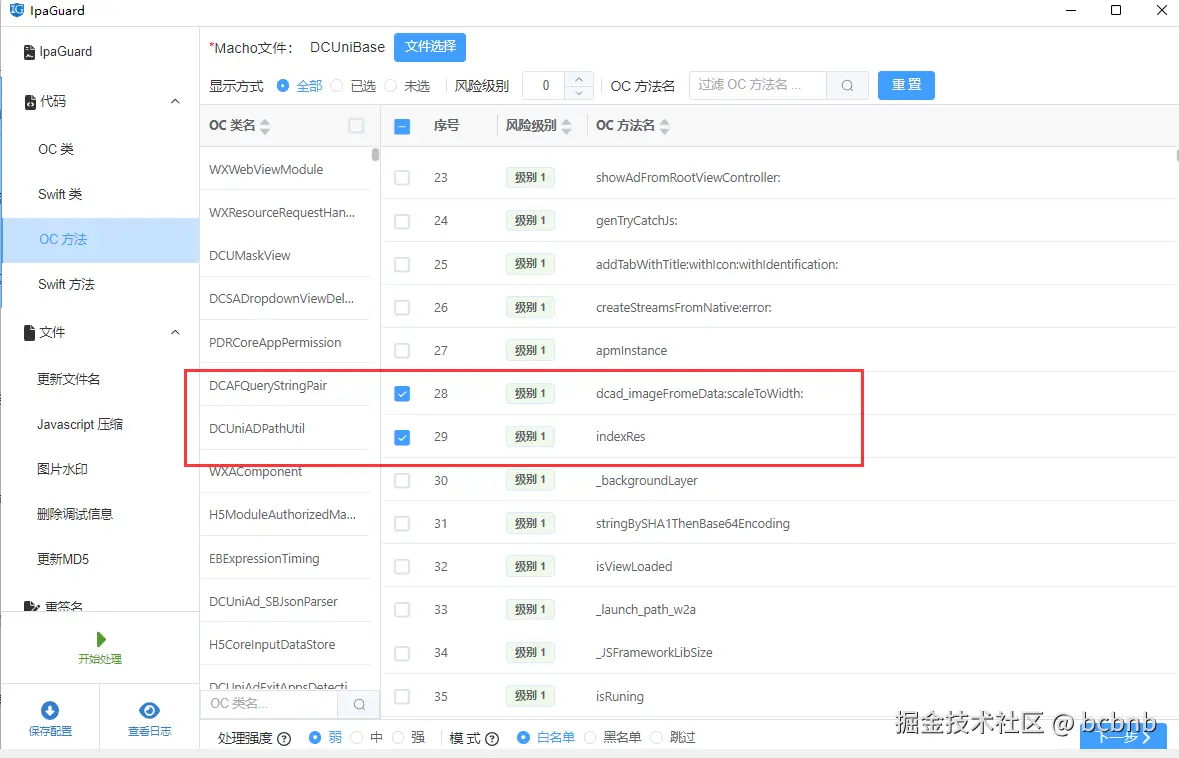Choose 跳过 mode radio button
The width and height of the screenshot is (1179, 758).
(x=656, y=738)
